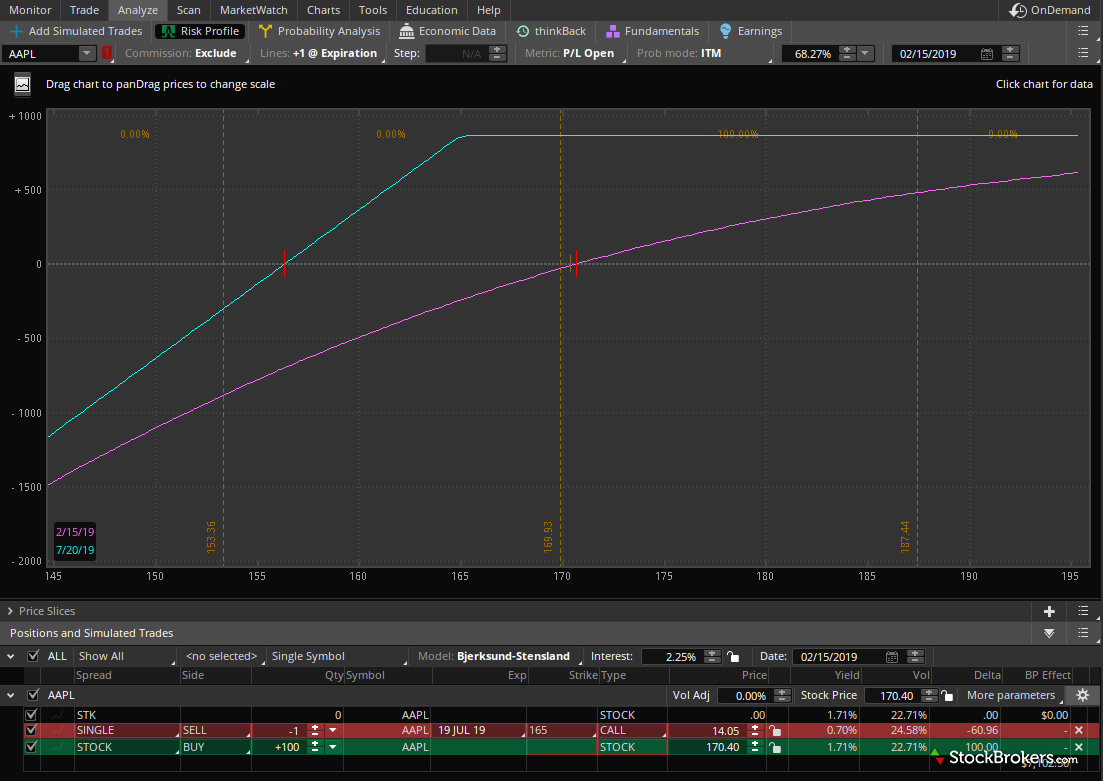The image size is (1103, 781).
Task: Adjust the Step N/A stepper
Action: pyautogui.click(x=497, y=53)
